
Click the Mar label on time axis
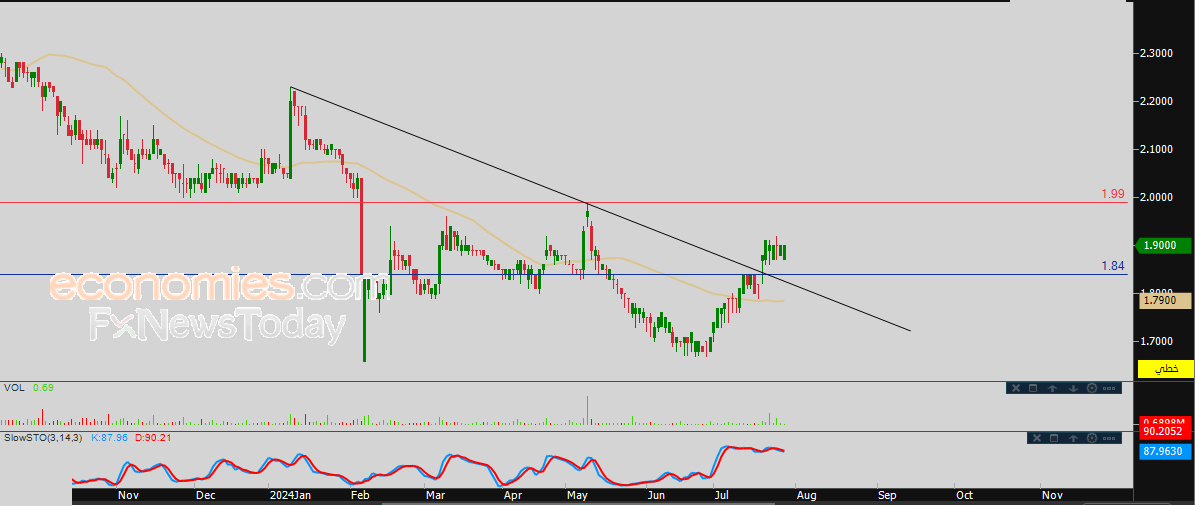436,495
